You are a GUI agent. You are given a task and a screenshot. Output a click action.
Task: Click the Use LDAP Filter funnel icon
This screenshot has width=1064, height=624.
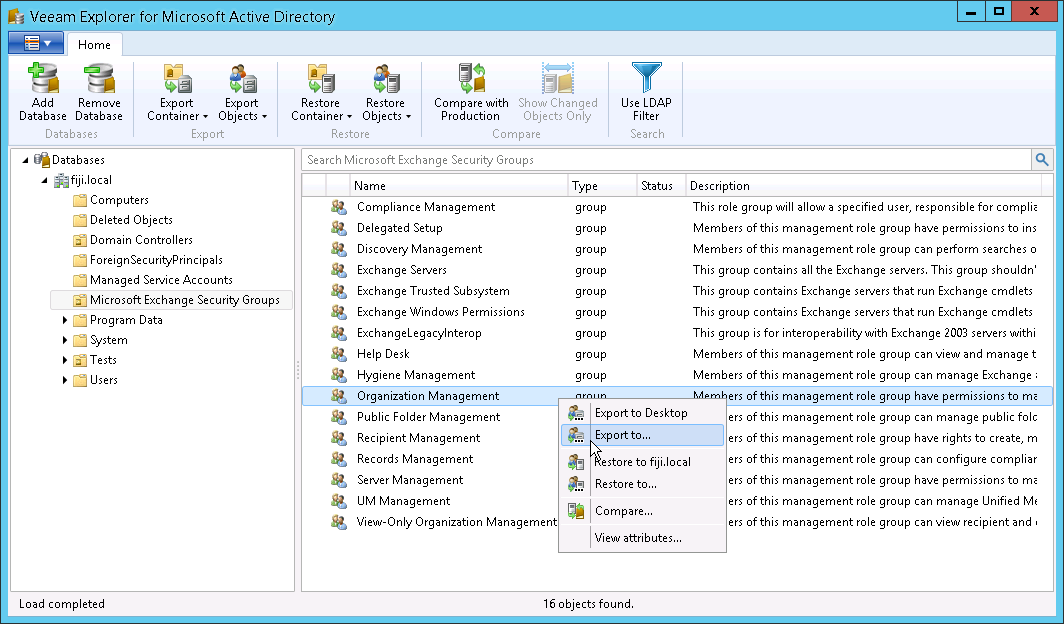click(x=646, y=77)
